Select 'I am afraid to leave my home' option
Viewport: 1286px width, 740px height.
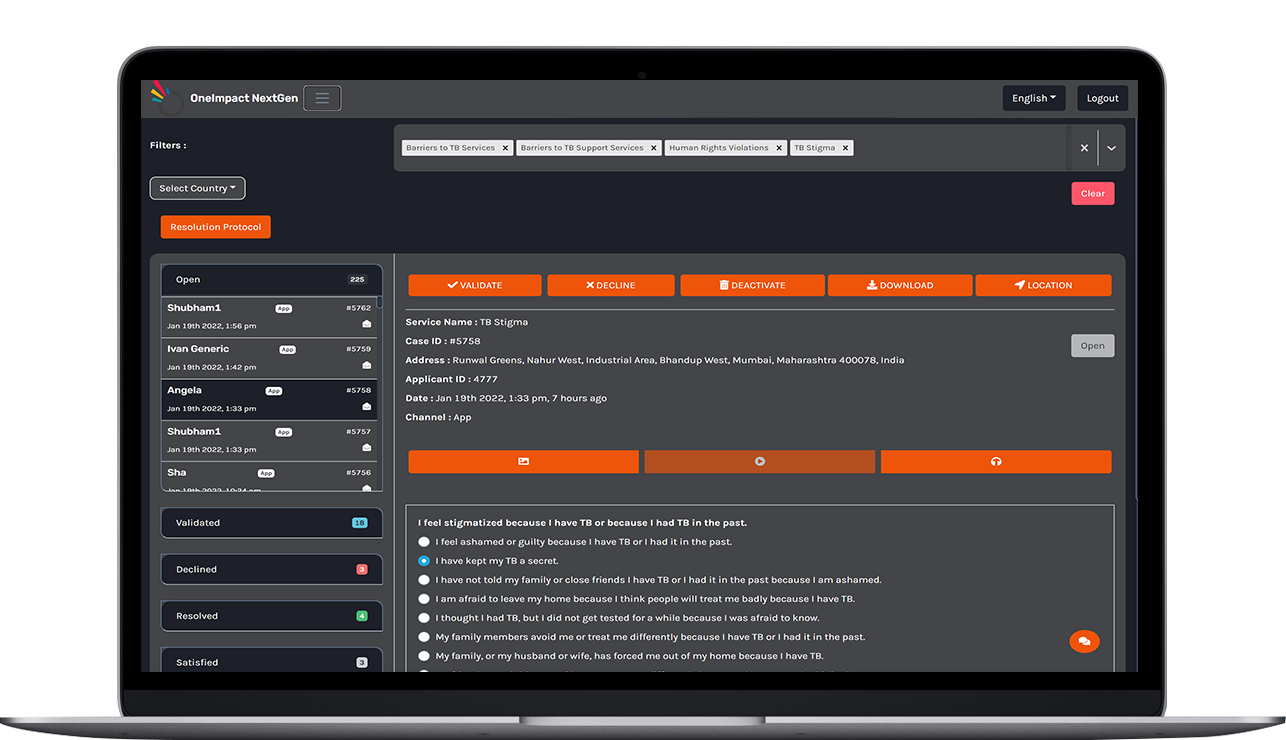click(424, 599)
